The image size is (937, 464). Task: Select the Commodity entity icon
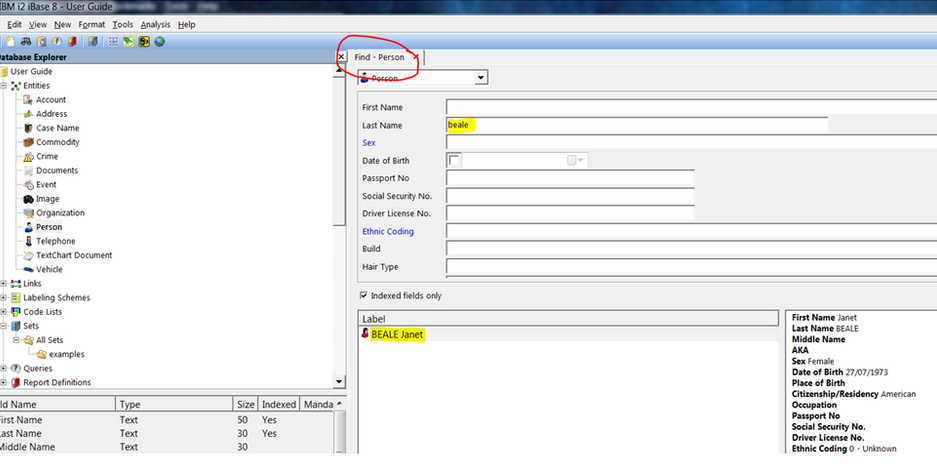[x=27, y=142]
